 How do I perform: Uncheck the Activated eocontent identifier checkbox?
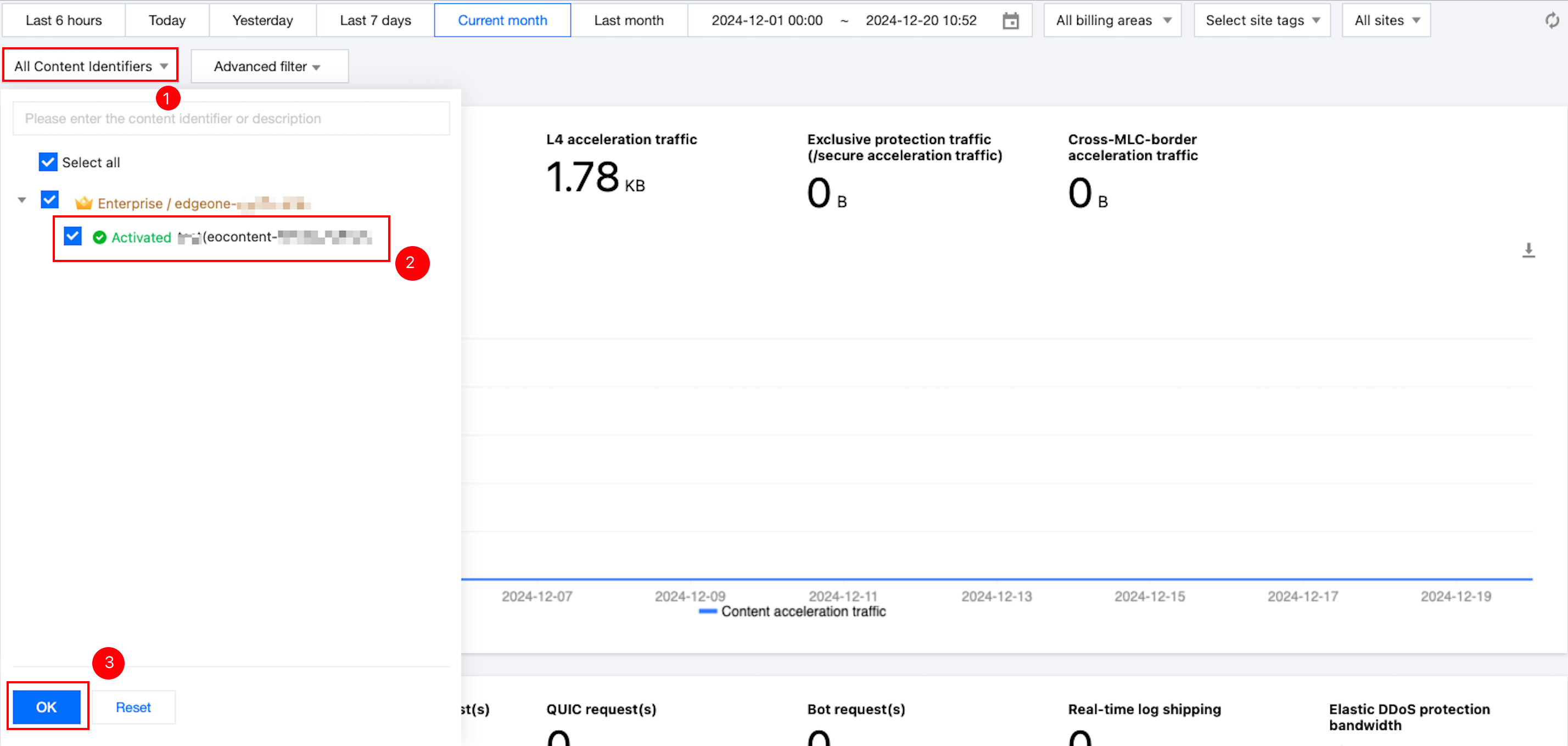pos(73,236)
